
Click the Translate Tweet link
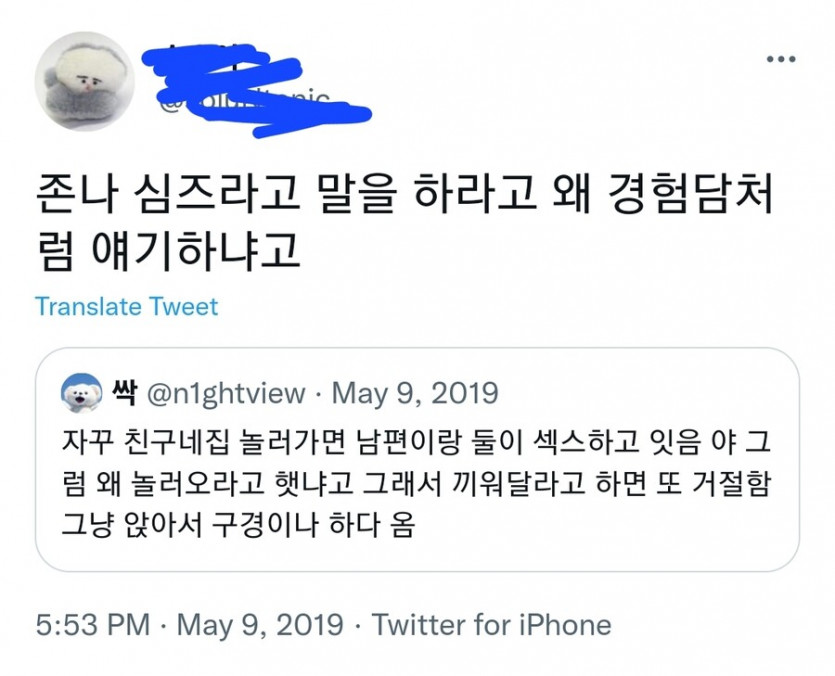pos(126,306)
